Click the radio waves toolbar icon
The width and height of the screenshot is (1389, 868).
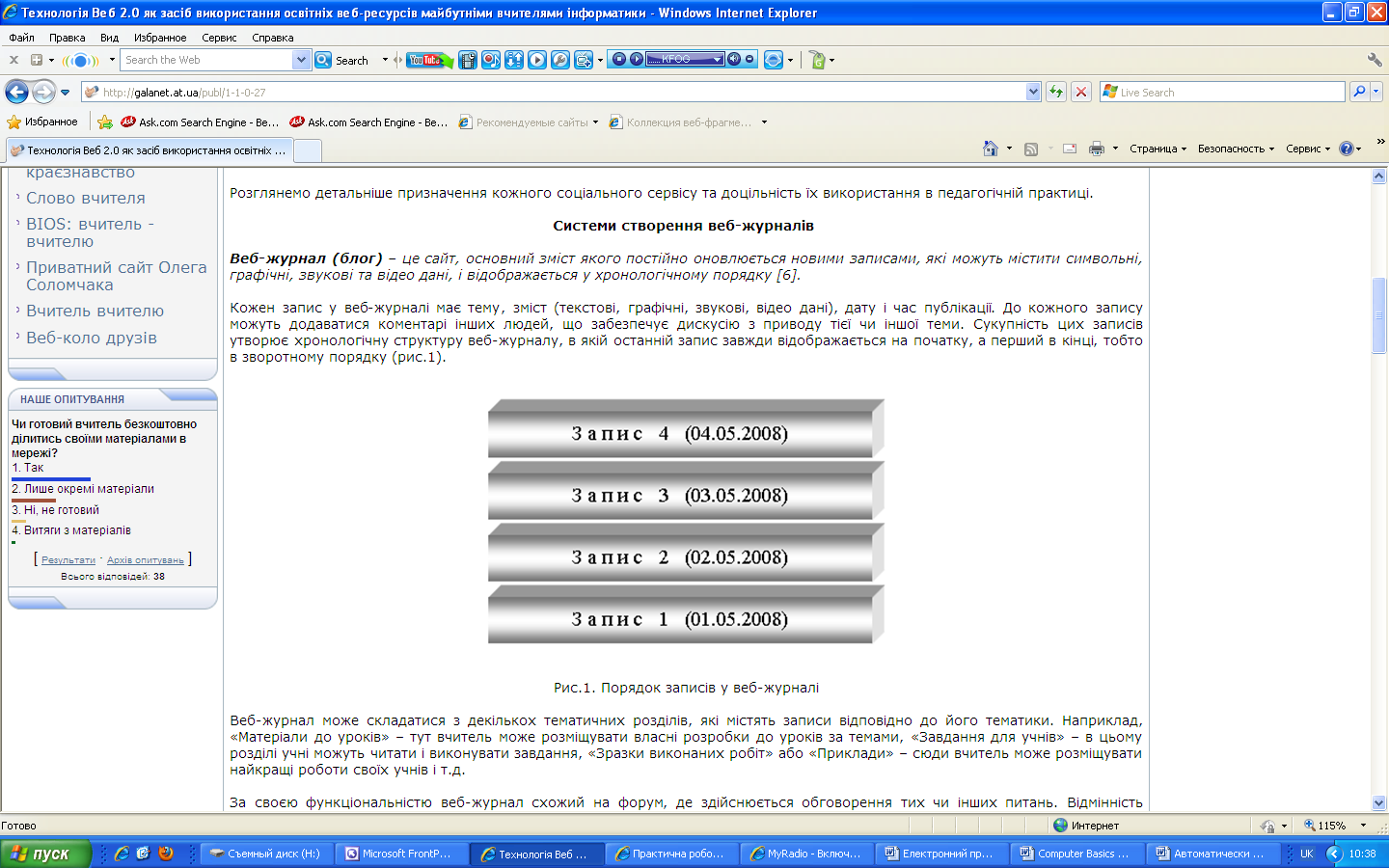81,60
